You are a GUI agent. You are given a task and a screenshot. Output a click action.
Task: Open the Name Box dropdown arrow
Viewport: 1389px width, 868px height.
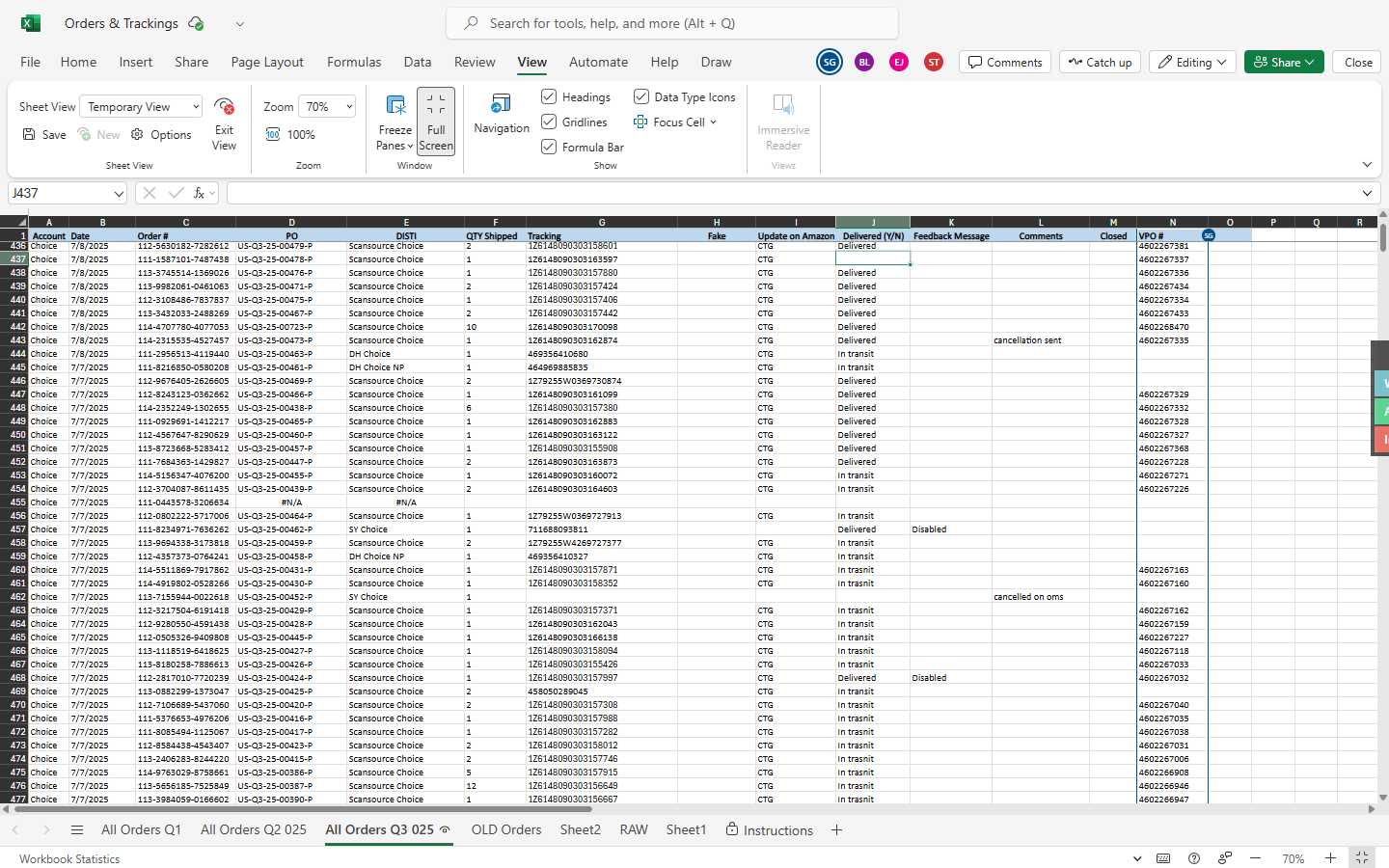pos(119,194)
